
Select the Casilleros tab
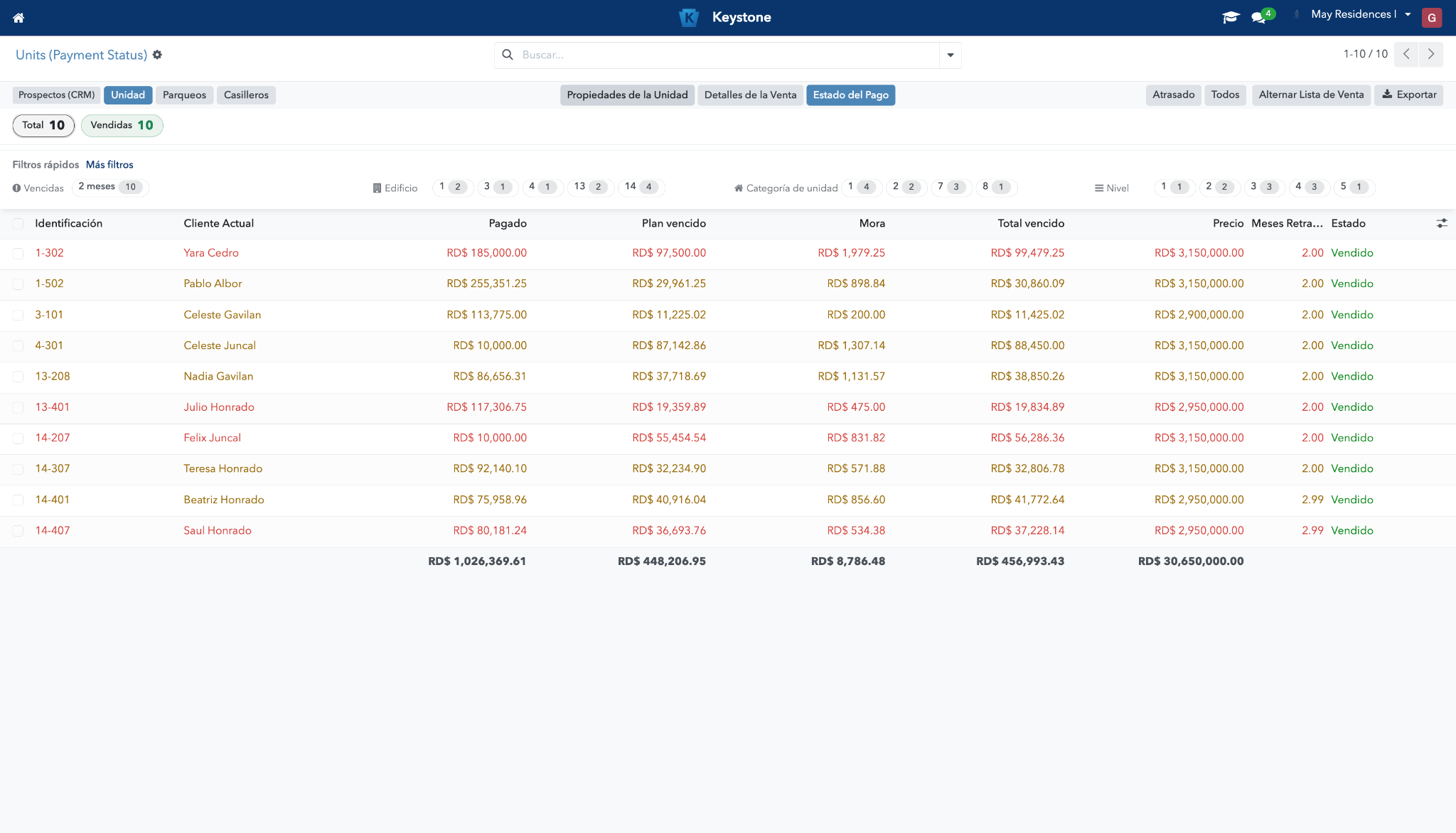(246, 95)
